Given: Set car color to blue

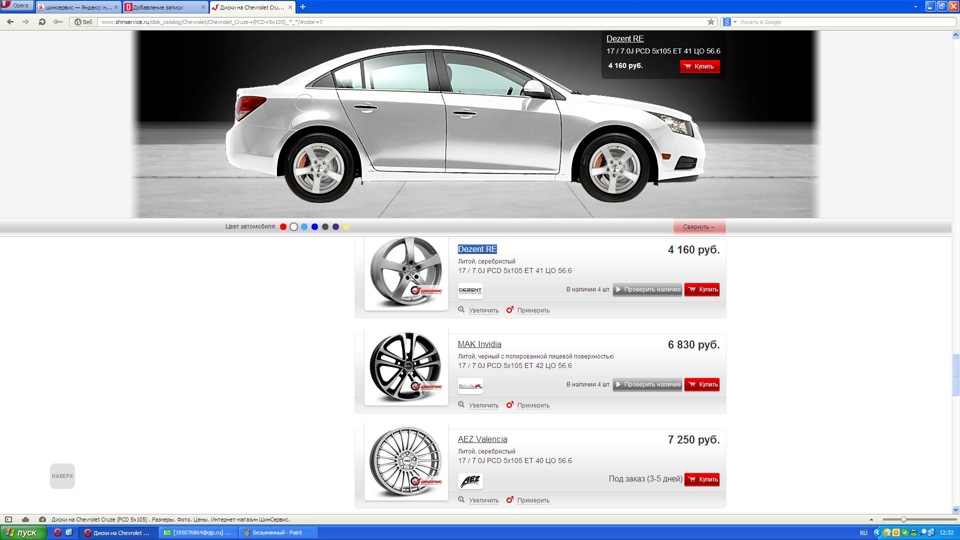Looking at the screenshot, I should click(x=315, y=227).
